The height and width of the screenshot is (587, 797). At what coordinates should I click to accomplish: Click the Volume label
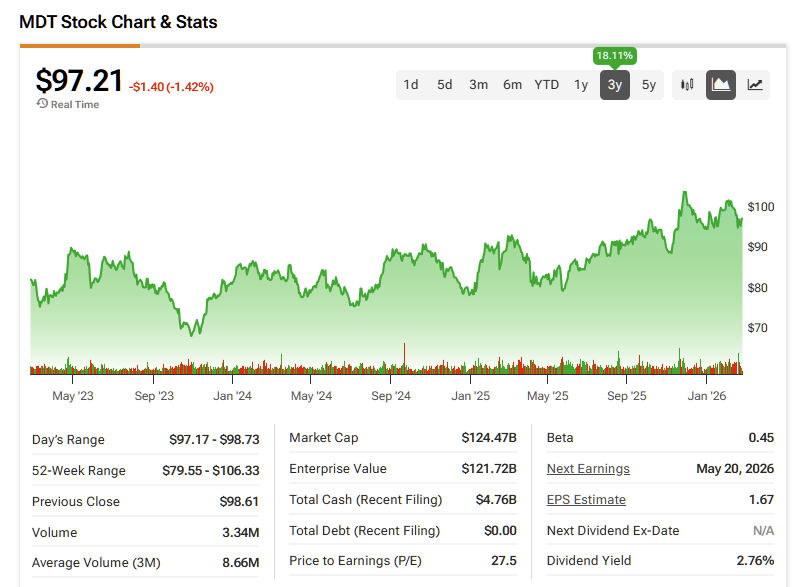54,533
